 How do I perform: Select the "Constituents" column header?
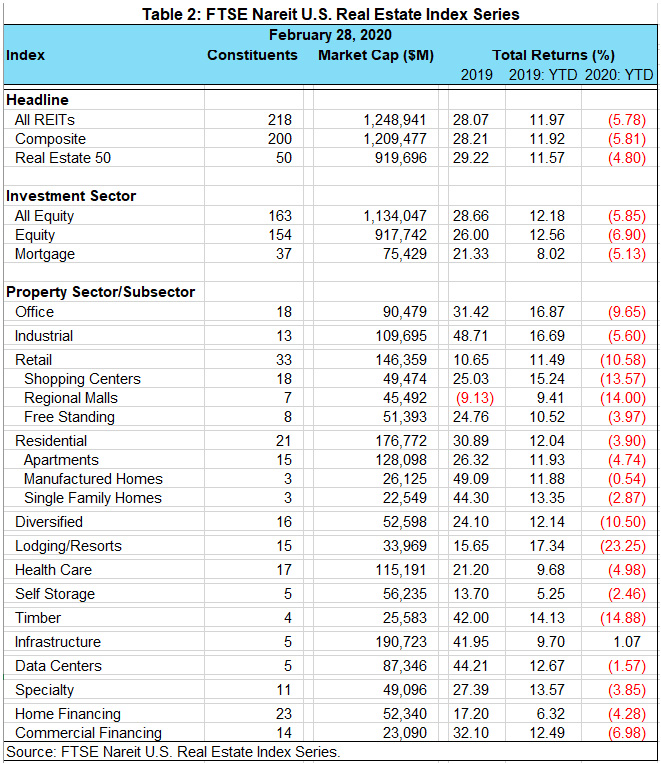click(252, 55)
